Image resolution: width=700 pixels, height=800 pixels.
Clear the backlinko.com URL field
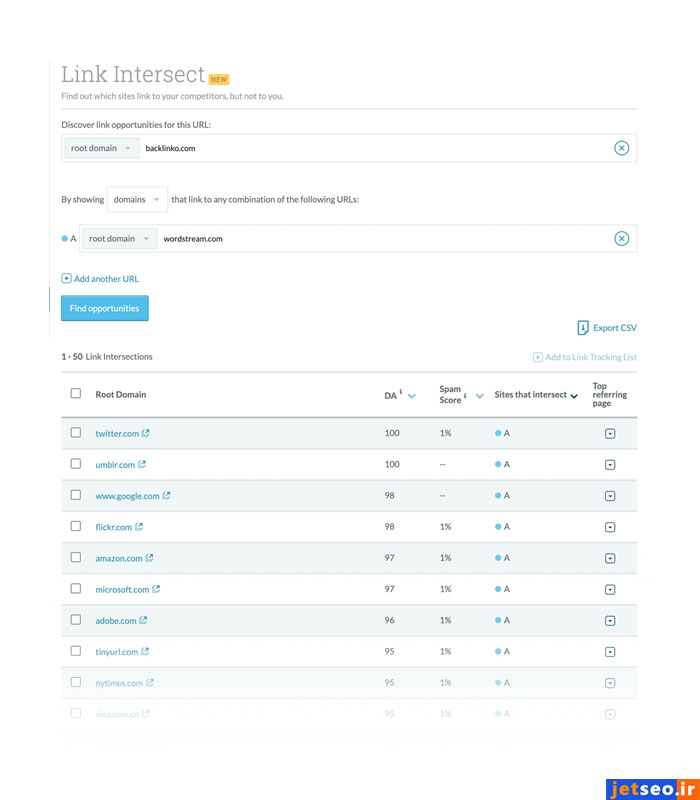(621, 148)
